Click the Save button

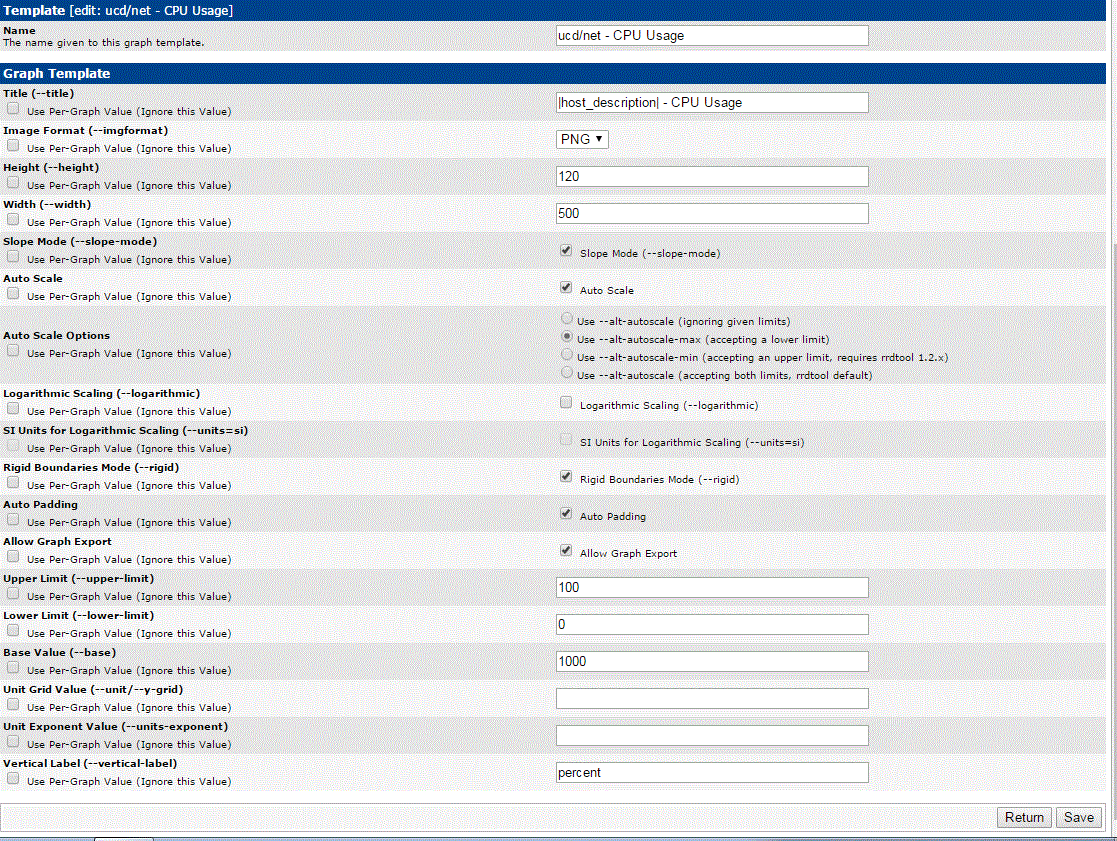click(1079, 818)
